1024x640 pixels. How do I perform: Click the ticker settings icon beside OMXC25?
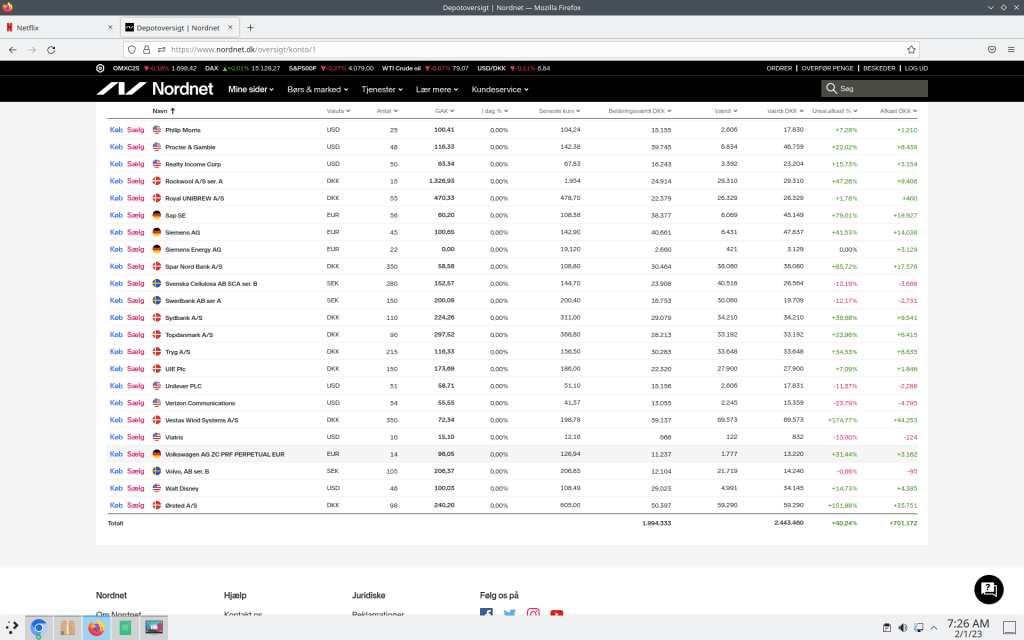100,68
